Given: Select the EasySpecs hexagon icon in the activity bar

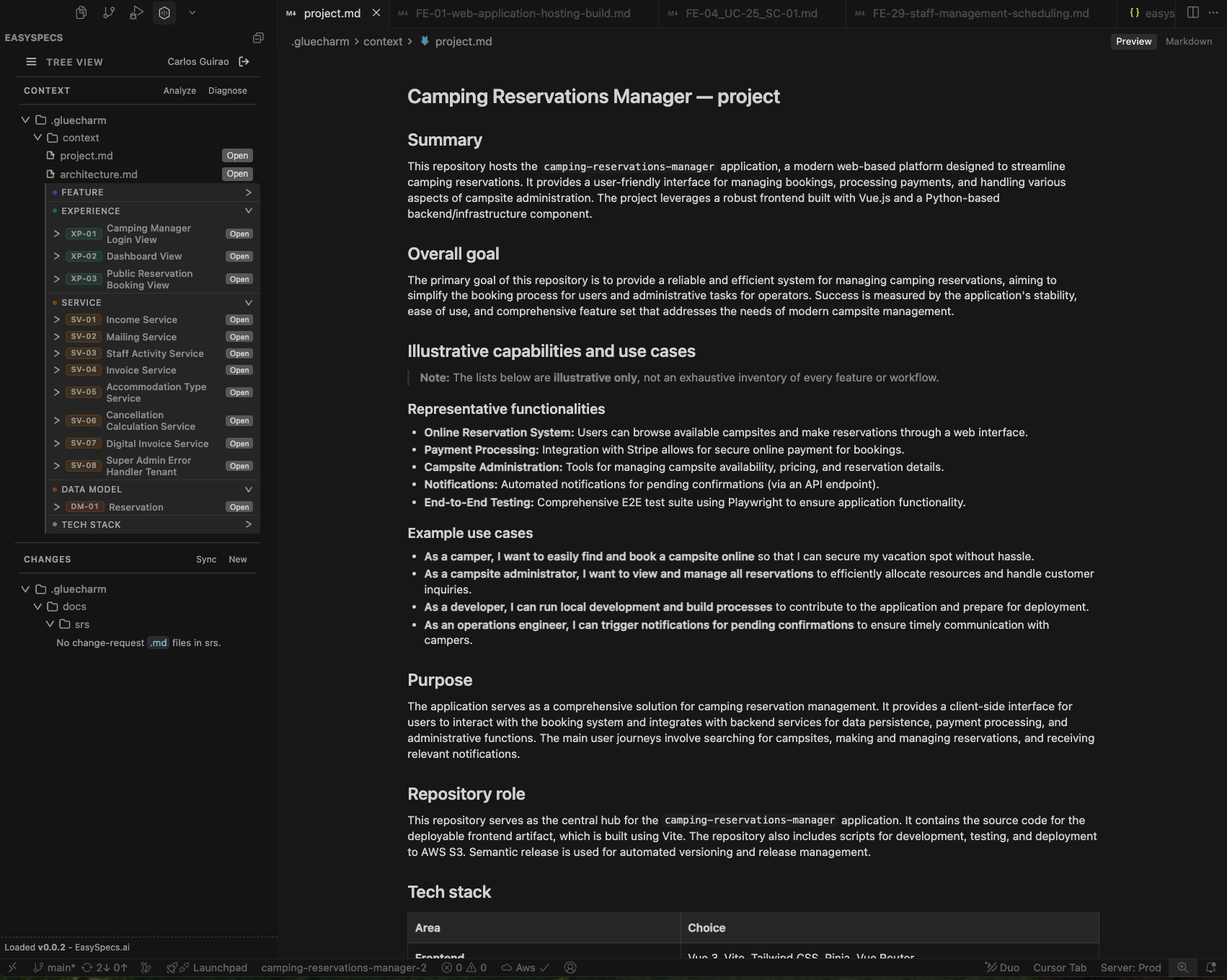Looking at the screenshot, I should tap(164, 12).
